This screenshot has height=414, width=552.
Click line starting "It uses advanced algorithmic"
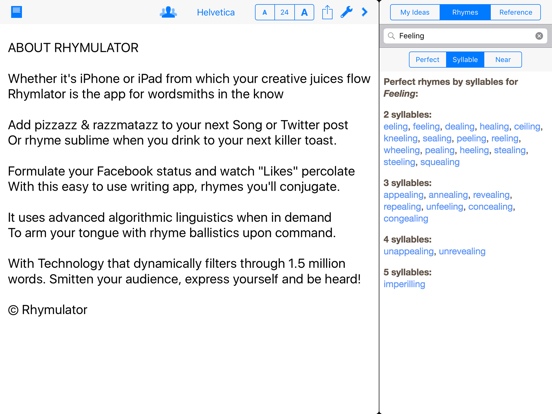click(170, 218)
